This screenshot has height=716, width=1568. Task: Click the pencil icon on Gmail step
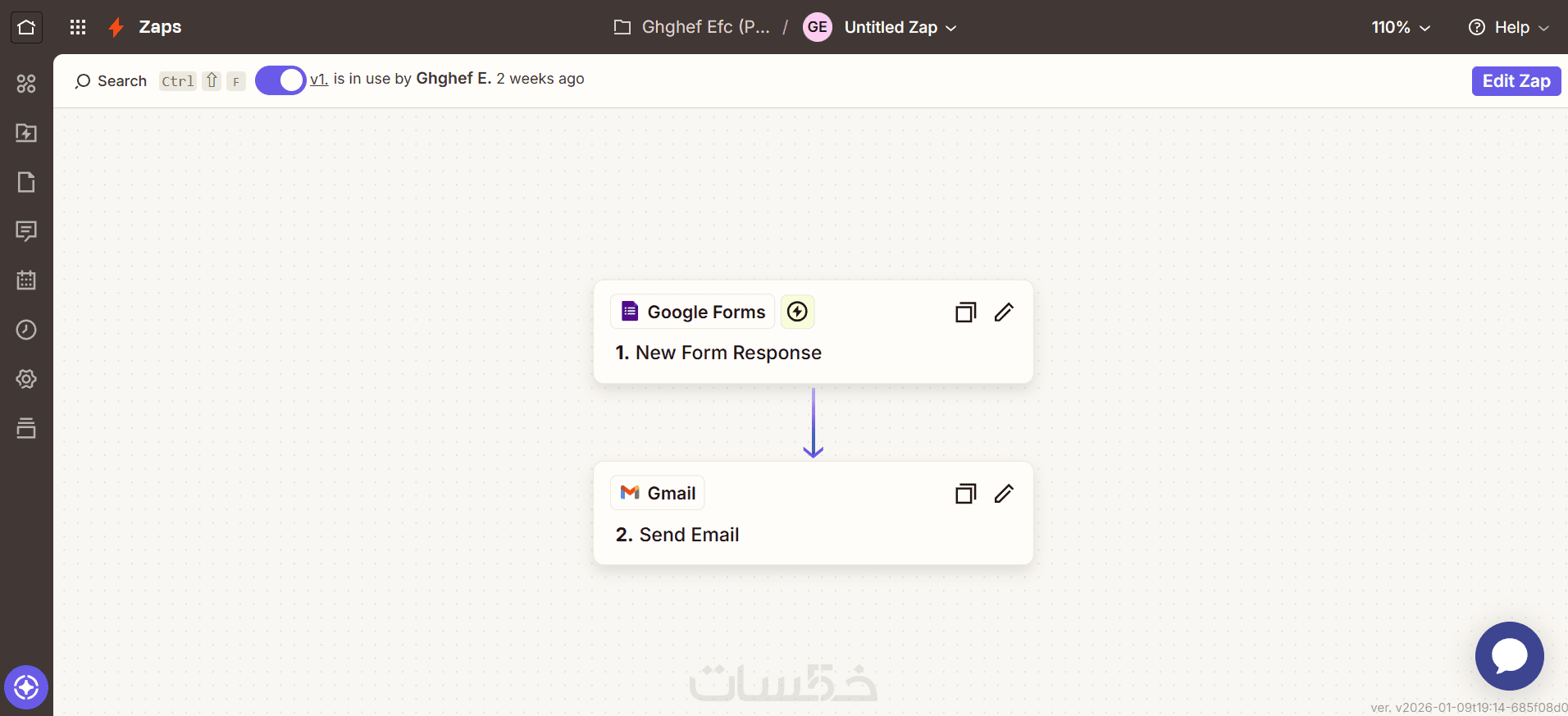1004,494
